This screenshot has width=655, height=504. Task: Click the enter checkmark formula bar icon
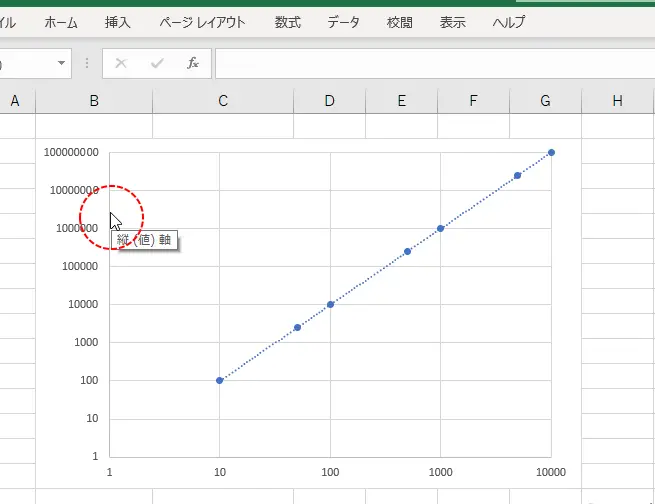click(157, 63)
